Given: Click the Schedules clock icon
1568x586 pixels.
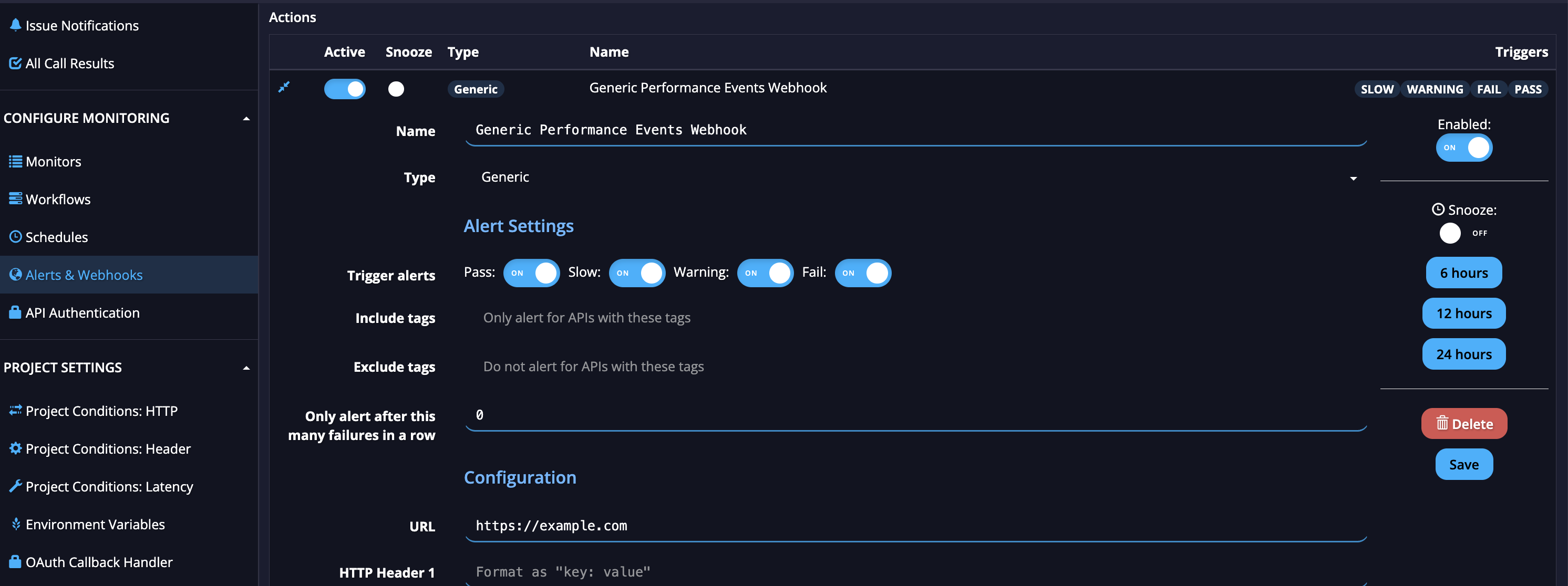Looking at the screenshot, I should click(x=15, y=236).
